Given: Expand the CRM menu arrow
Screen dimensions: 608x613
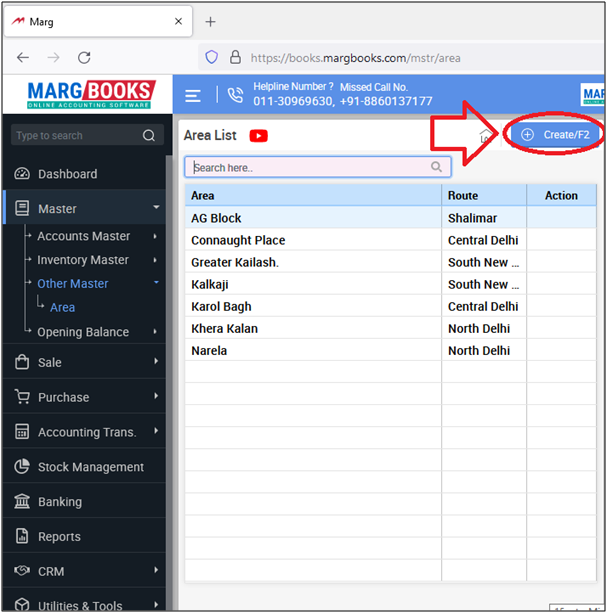Looking at the screenshot, I should [x=156, y=570].
